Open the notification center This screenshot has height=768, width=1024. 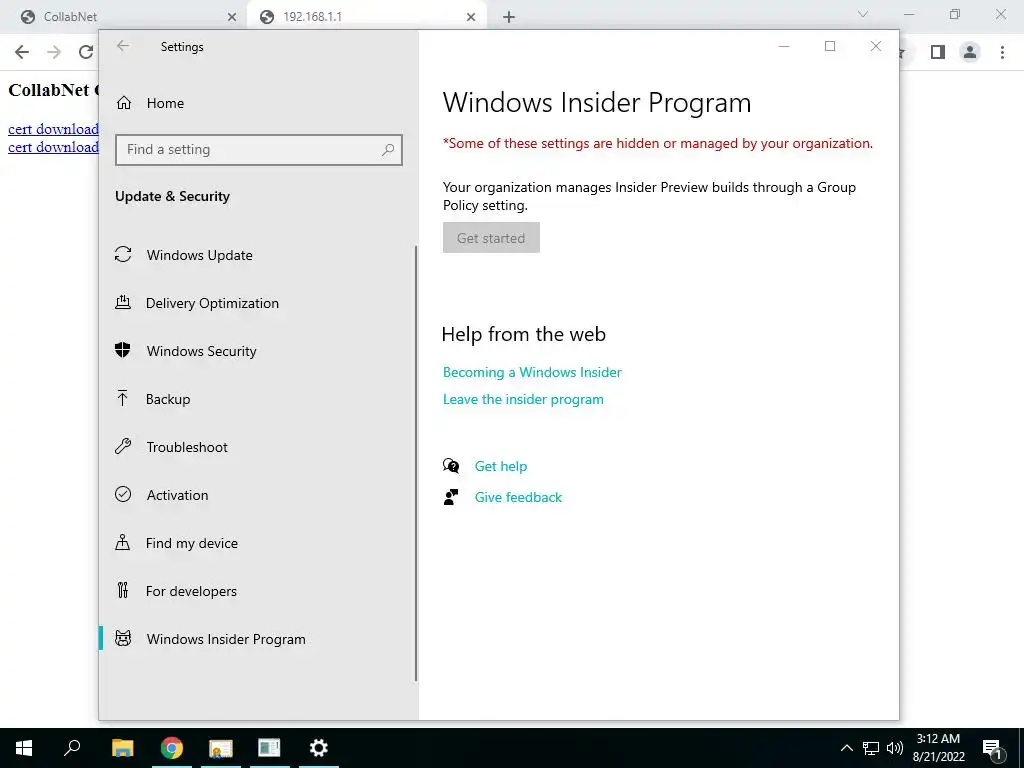992,748
